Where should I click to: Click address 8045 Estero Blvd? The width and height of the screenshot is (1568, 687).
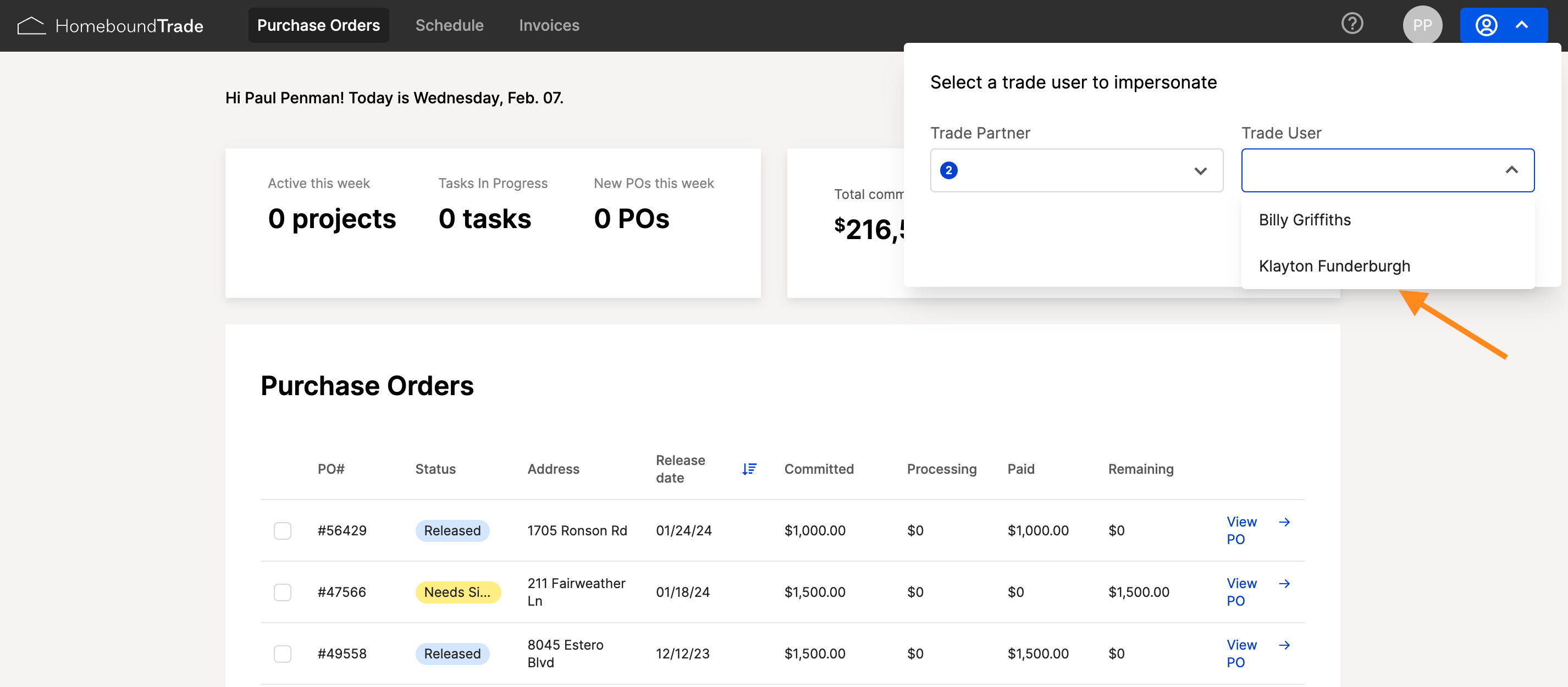point(565,653)
